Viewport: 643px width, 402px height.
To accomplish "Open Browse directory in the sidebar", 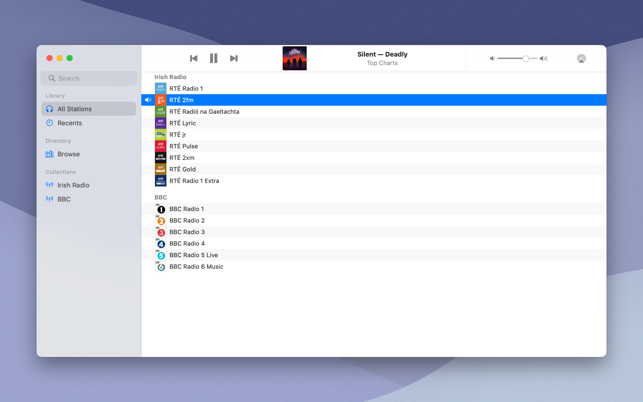I will coord(89,154).
